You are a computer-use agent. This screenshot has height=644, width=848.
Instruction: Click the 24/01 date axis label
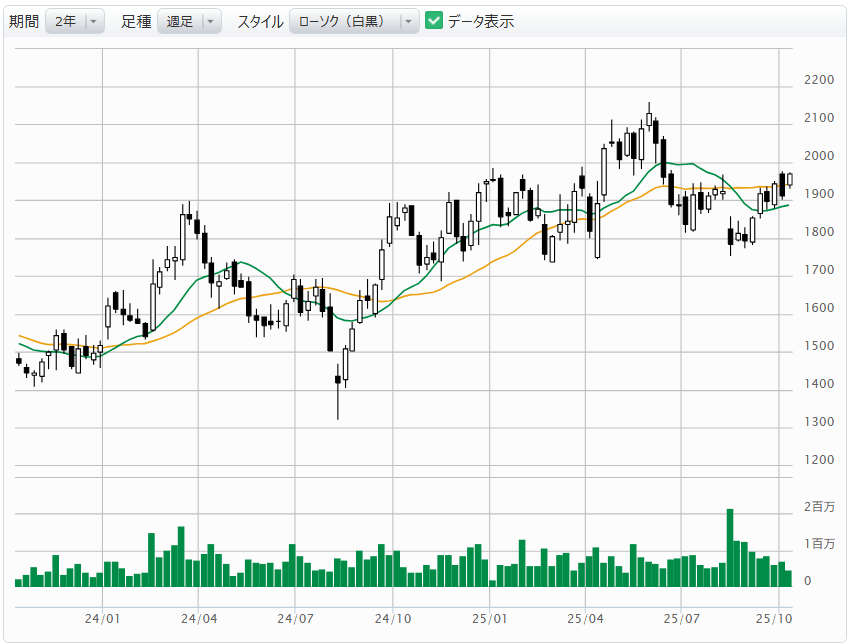pos(103,618)
